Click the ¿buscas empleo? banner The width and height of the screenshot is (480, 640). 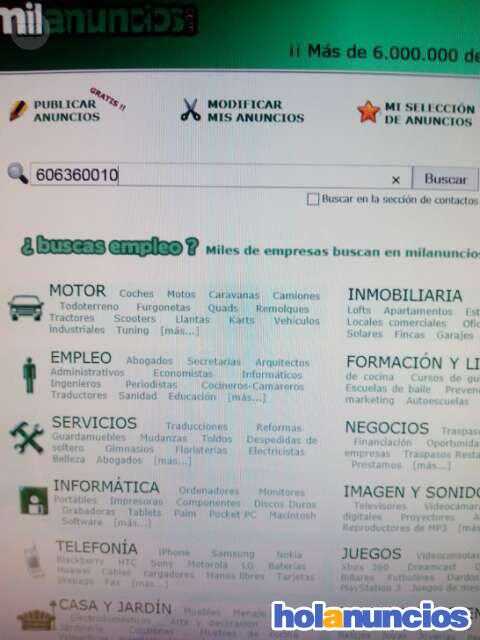click(109, 247)
